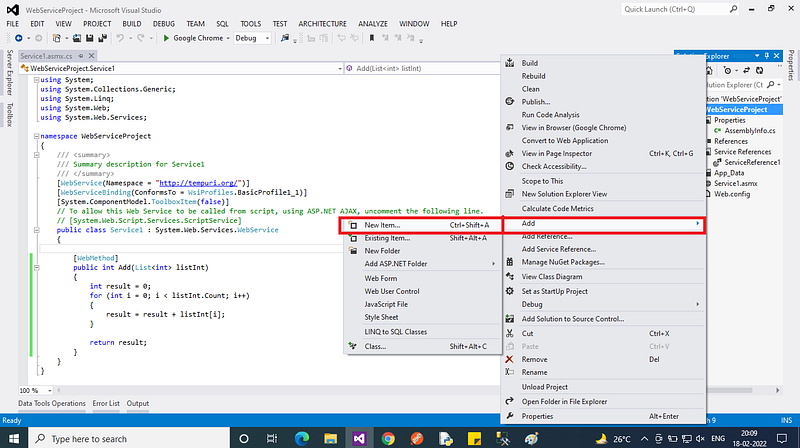Screen dimensions: 800x448
Task: Open the ARCHITECTURE menu
Action: click(322, 24)
